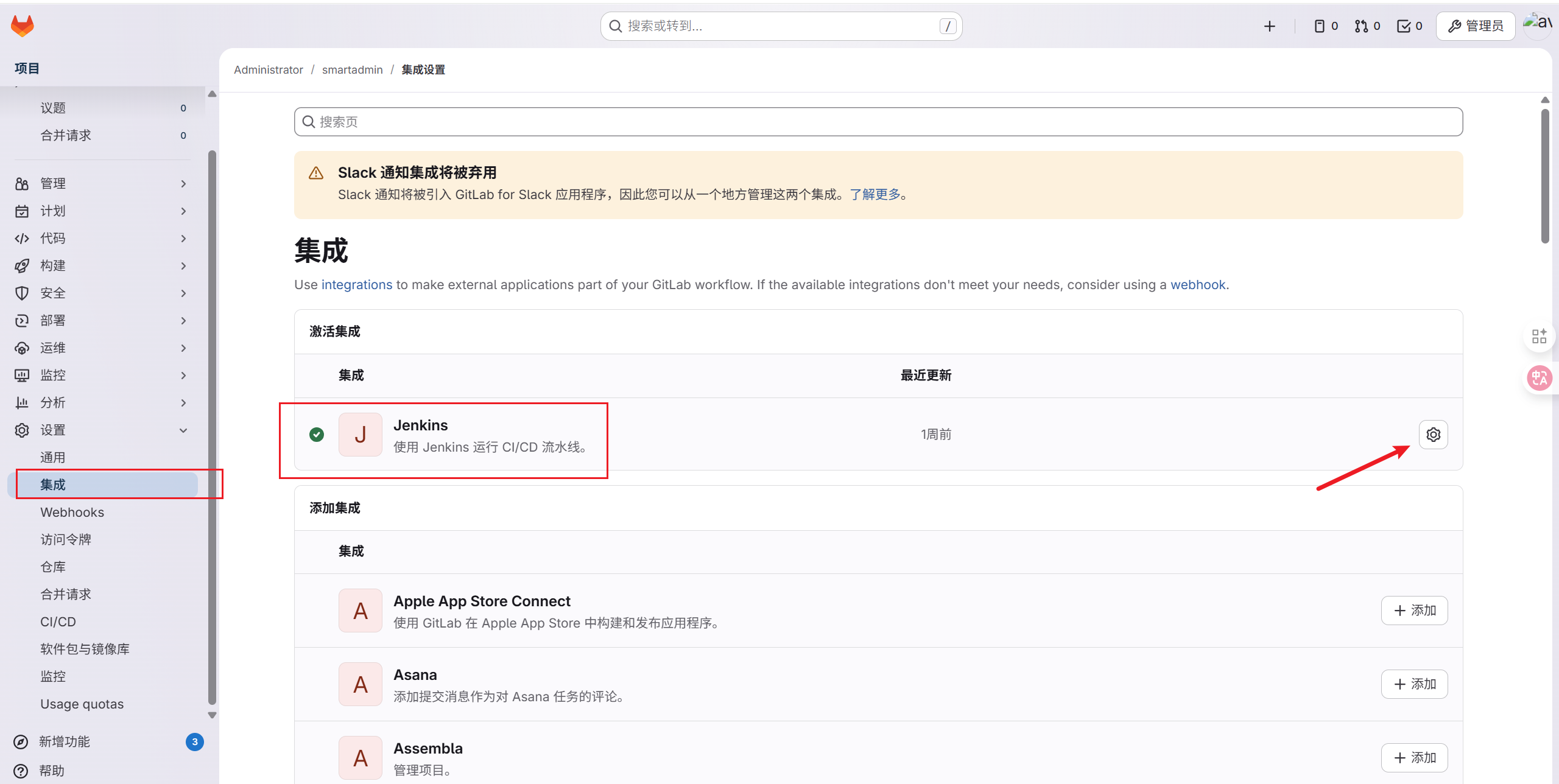Open assigned issues counter icon
Image resolution: width=1559 pixels, height=784 pixels.
(x=1325, y=26)
